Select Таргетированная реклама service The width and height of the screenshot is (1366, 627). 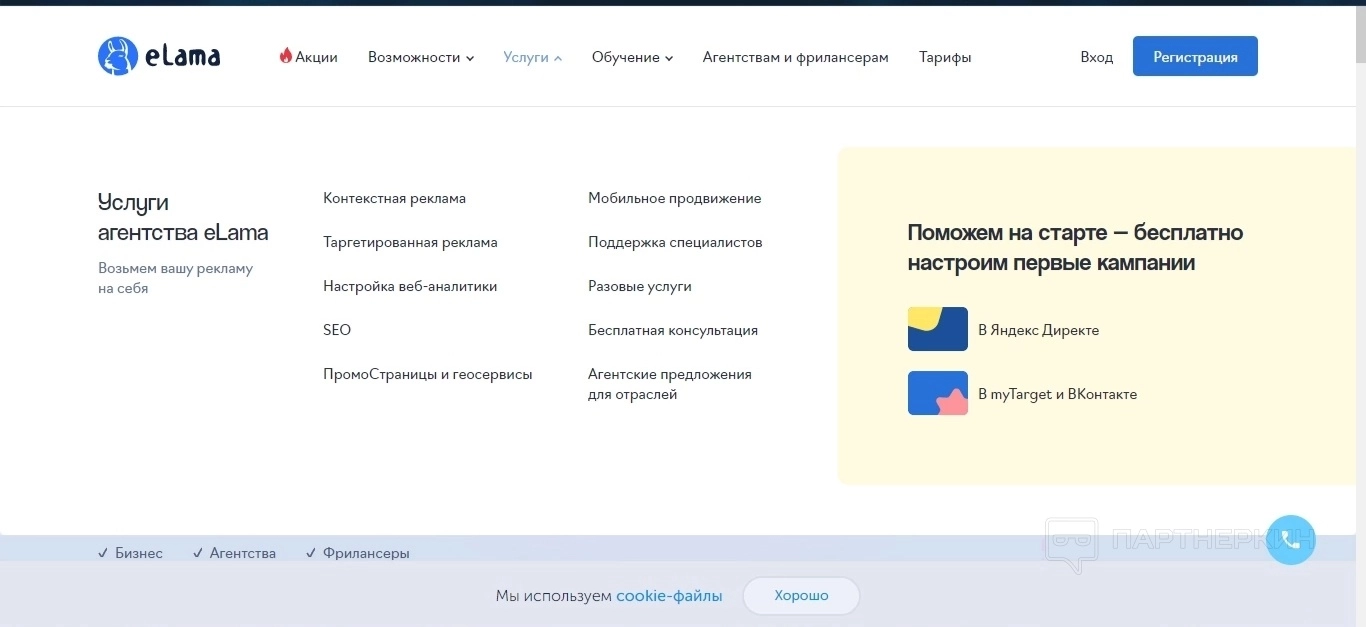coord(410,242)
